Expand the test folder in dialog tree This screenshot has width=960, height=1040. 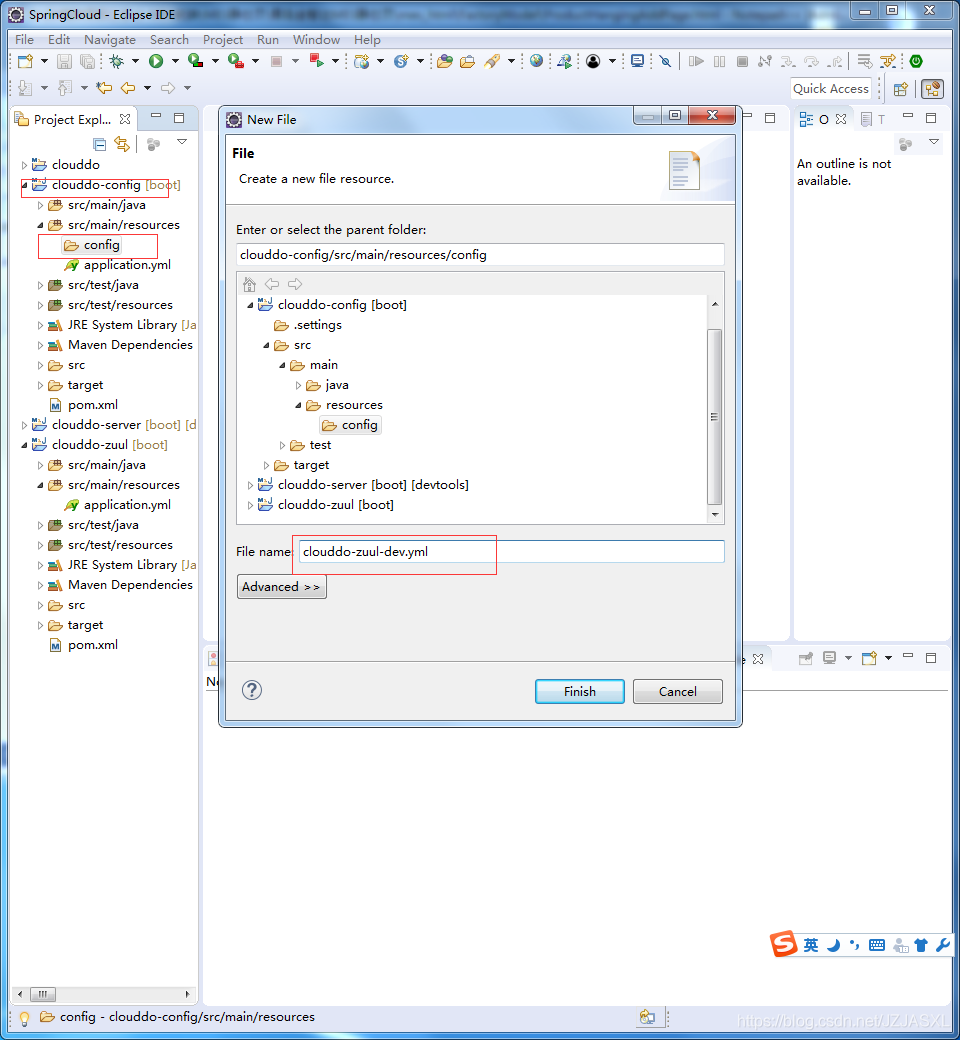pos(282,446)
